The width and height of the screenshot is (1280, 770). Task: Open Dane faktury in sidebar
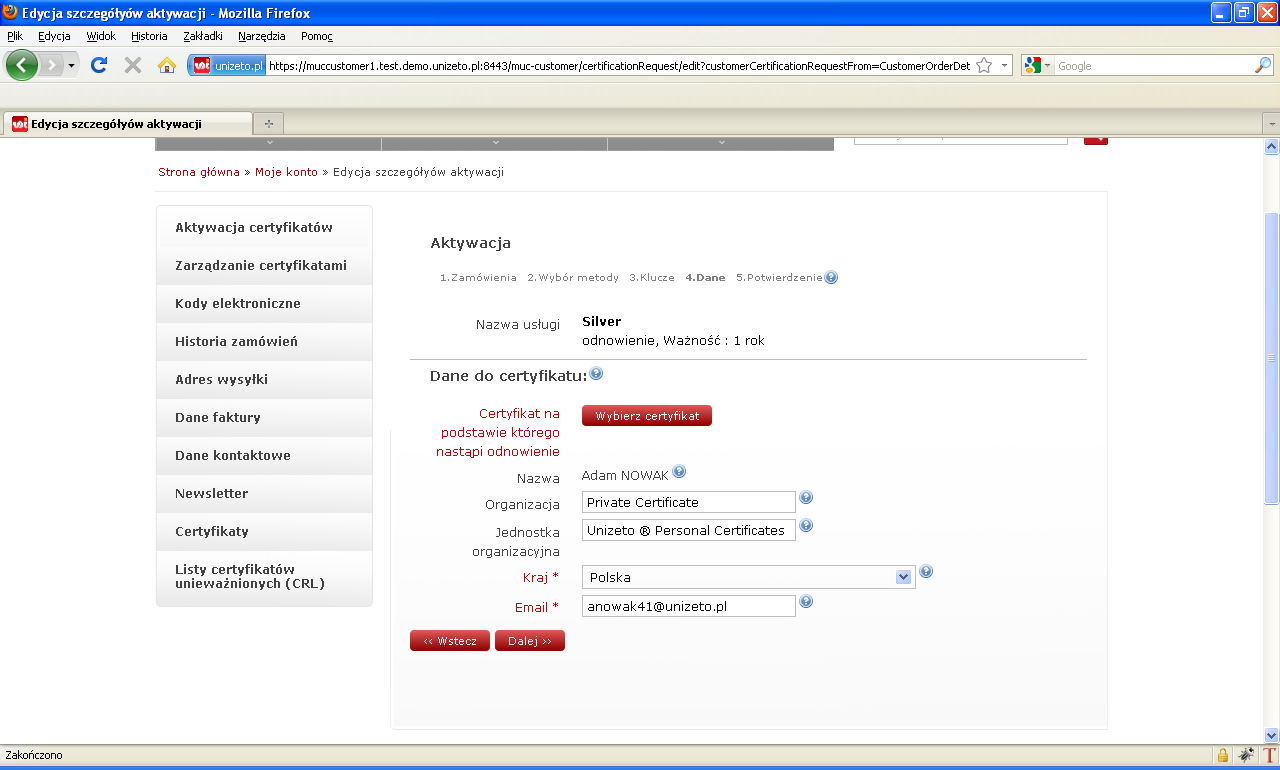tap(264, 417)
